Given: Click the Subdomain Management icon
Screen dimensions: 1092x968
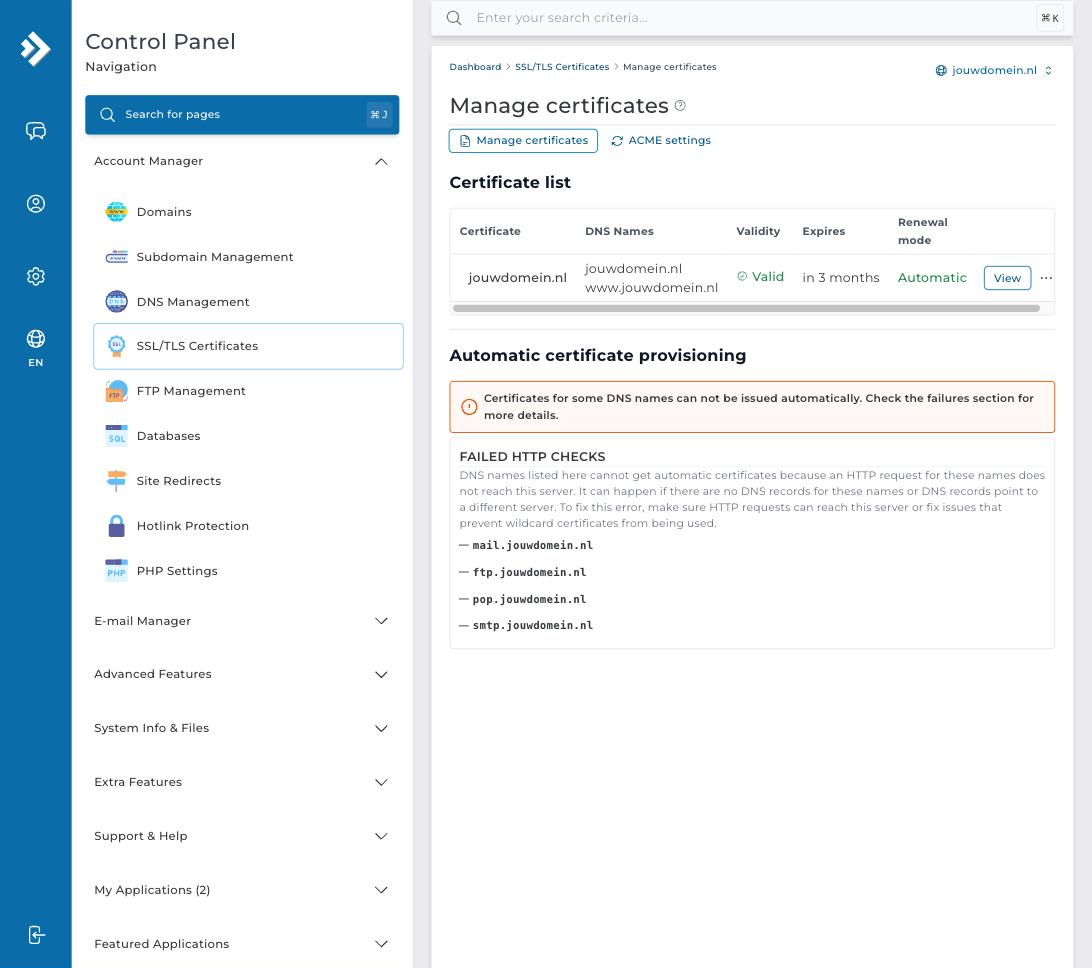Looking at the screenshot, I should pos(116,257).
